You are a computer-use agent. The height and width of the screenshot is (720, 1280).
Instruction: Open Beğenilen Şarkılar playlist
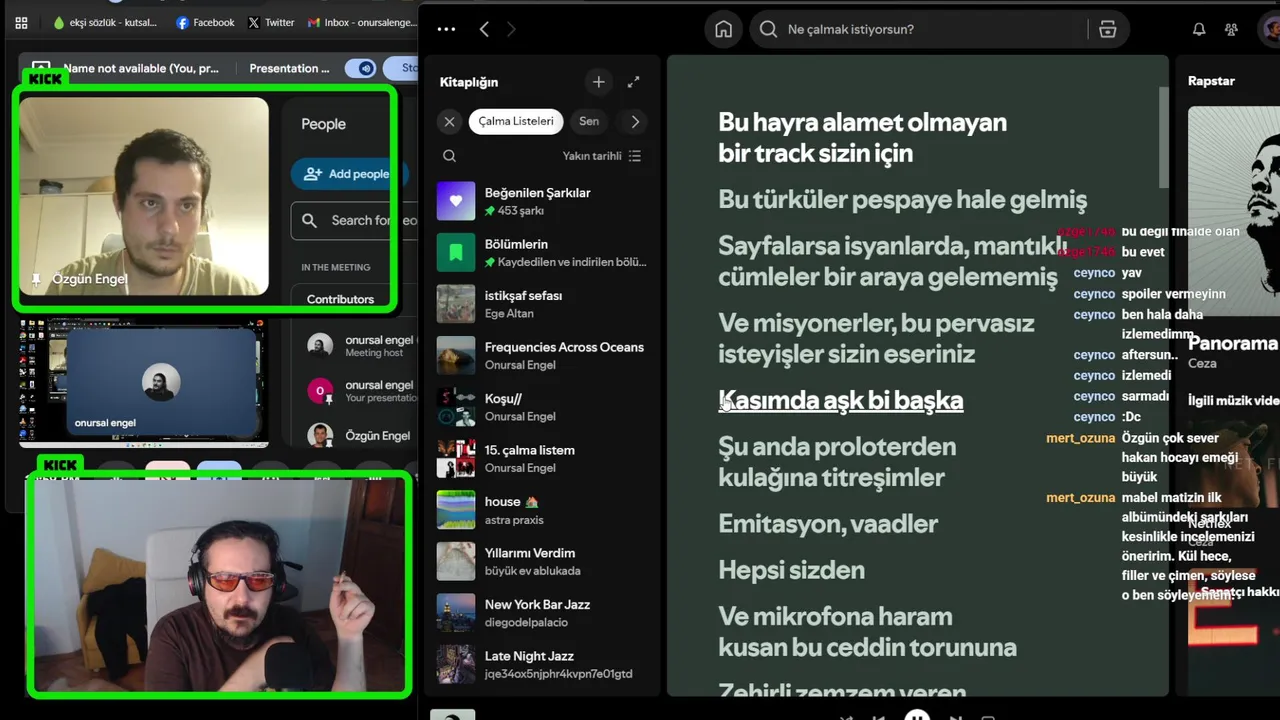543,201
